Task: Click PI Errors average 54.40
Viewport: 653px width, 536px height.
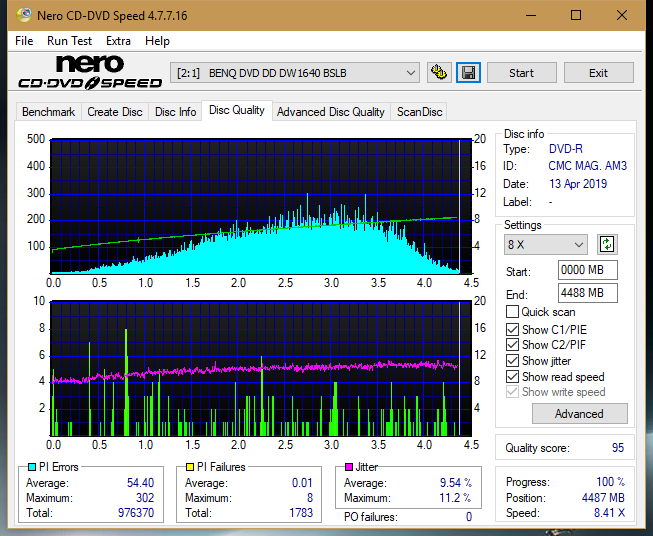Action: pyautogui.click(x=140, y=483)
